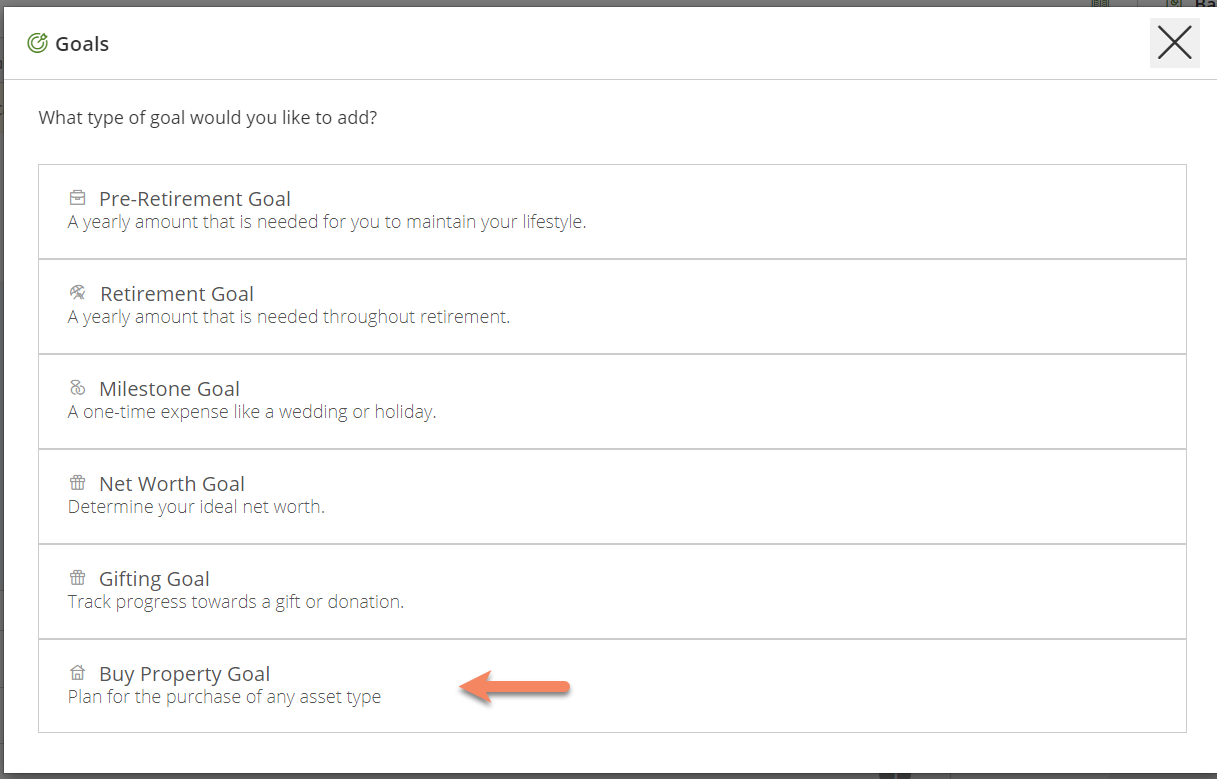
Task: Pick the Milestone Goal title
Action: click(x=170, y=389)
